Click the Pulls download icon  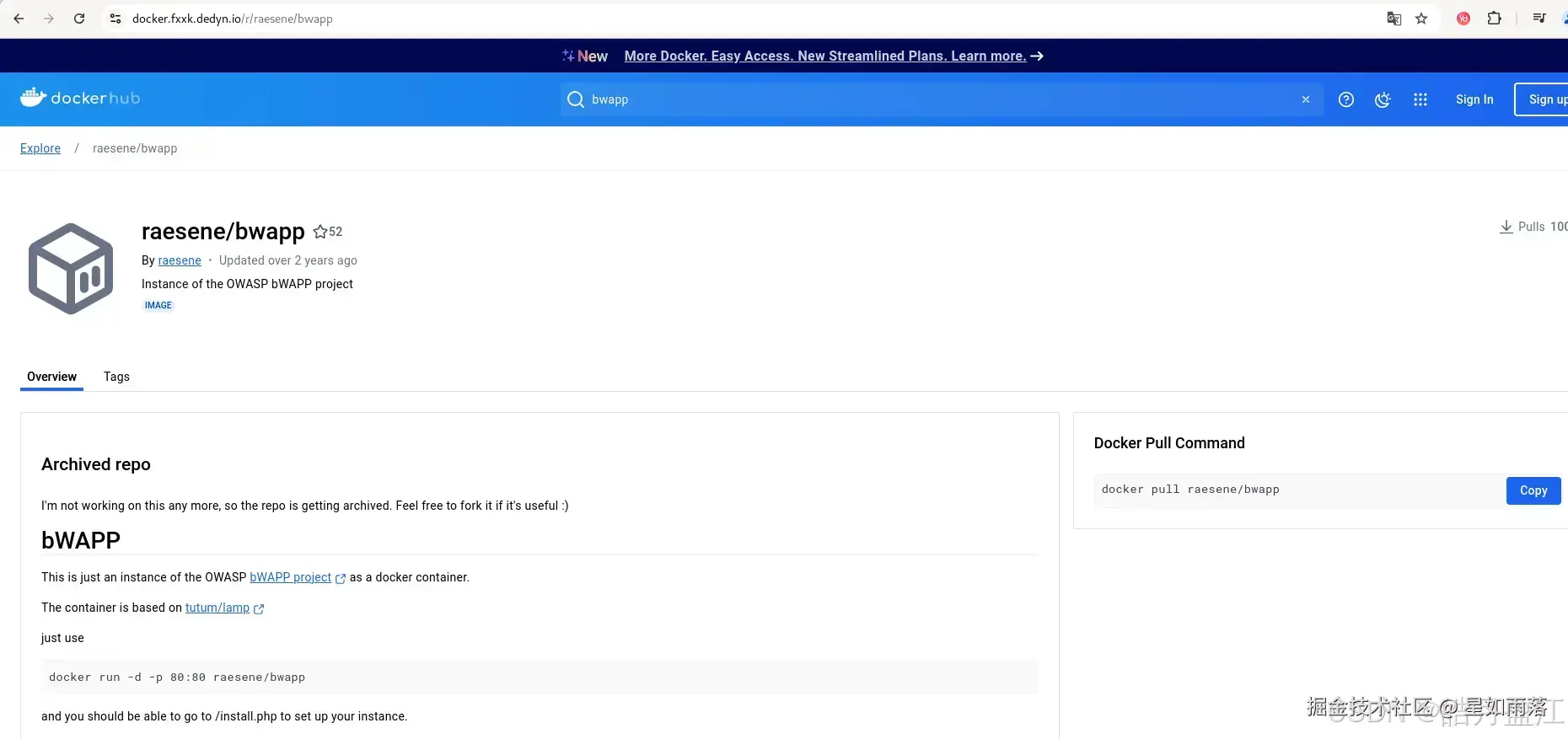tap(1506, 227)
